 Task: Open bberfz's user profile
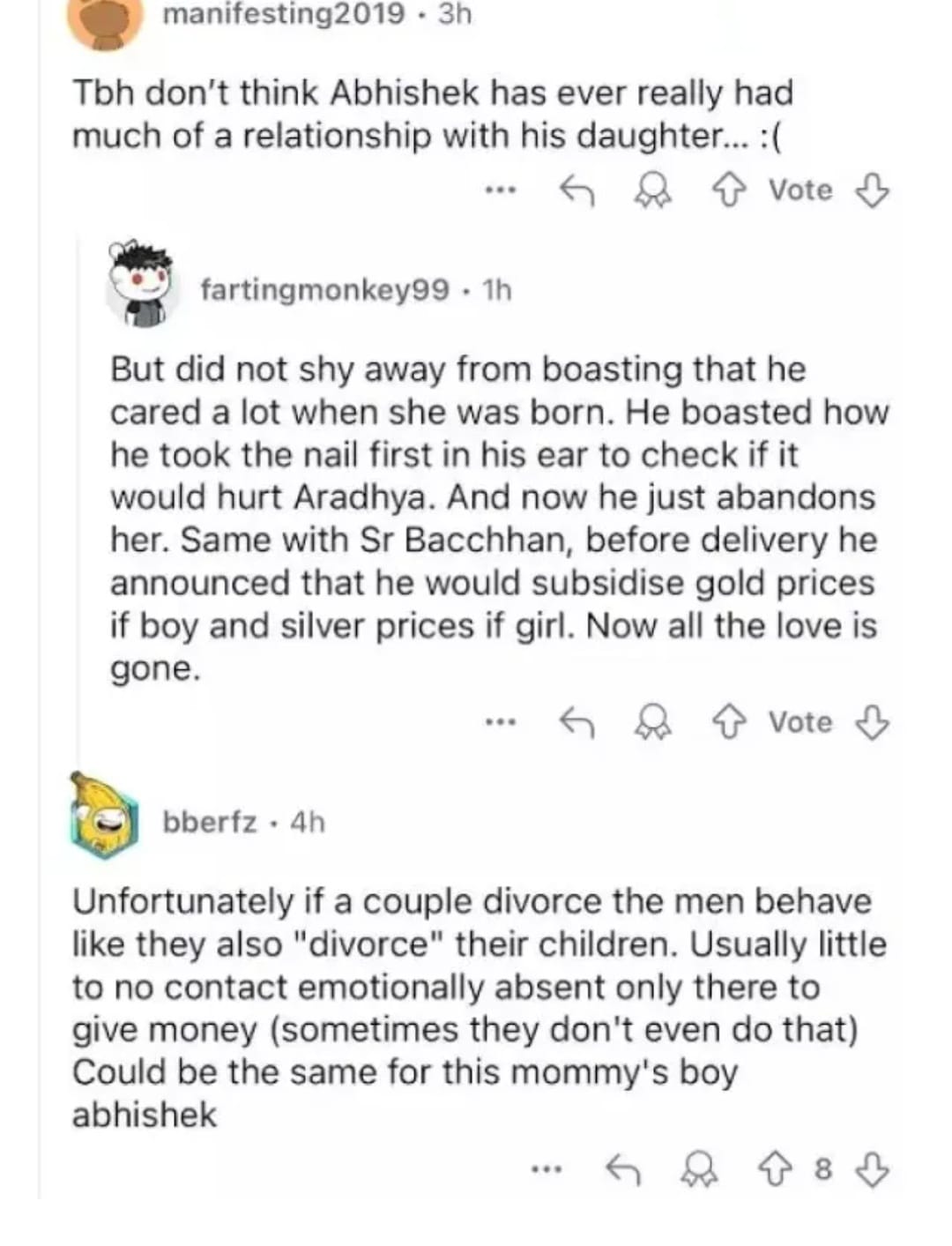coord(210,822)
